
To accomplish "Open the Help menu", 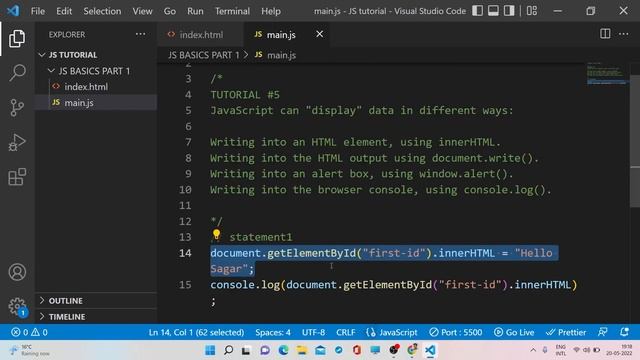I will pos(271,11).
